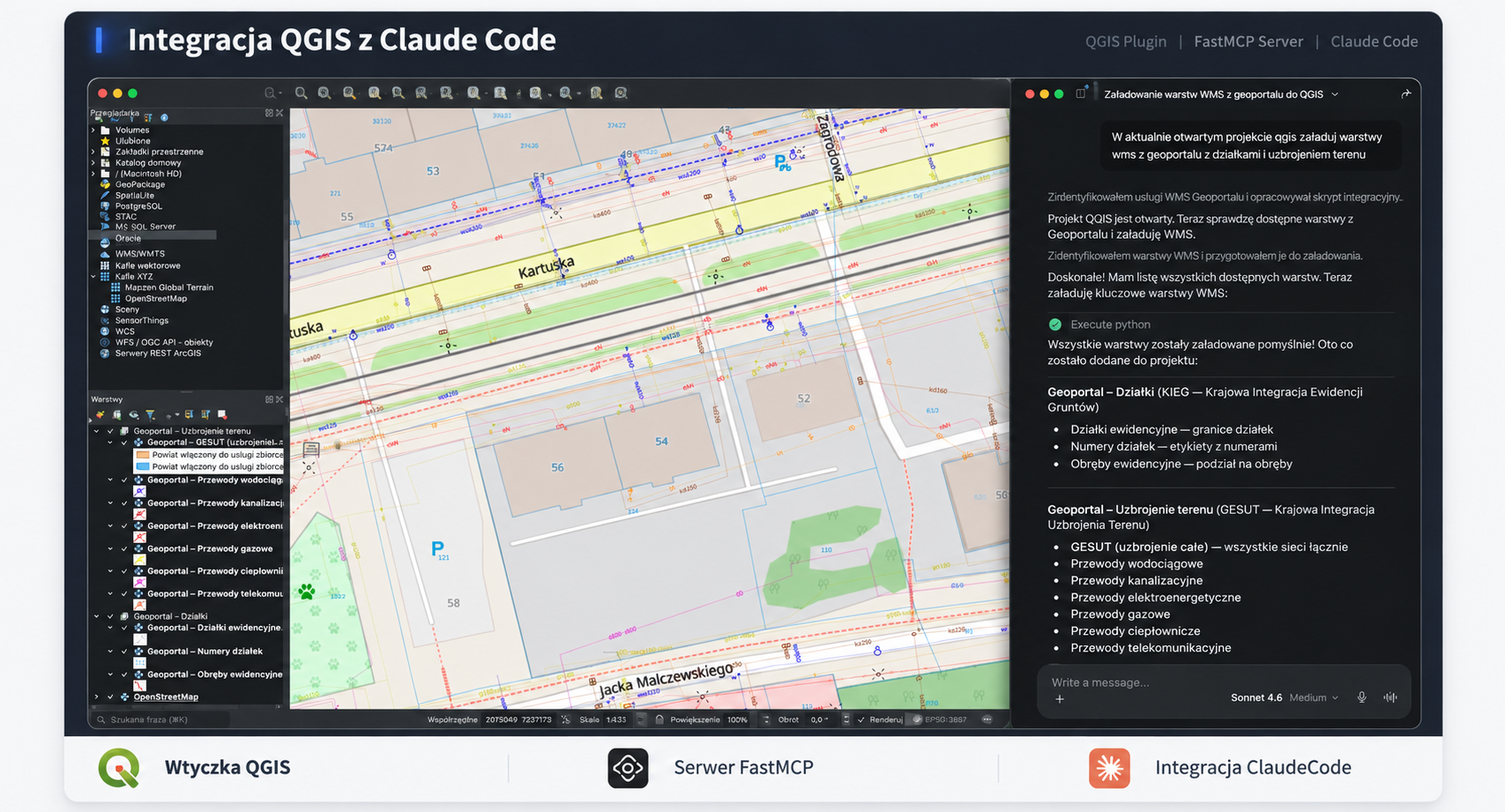Click the GeoPackage icon in browser panel

pyautogui.click(x=105, y=184)
